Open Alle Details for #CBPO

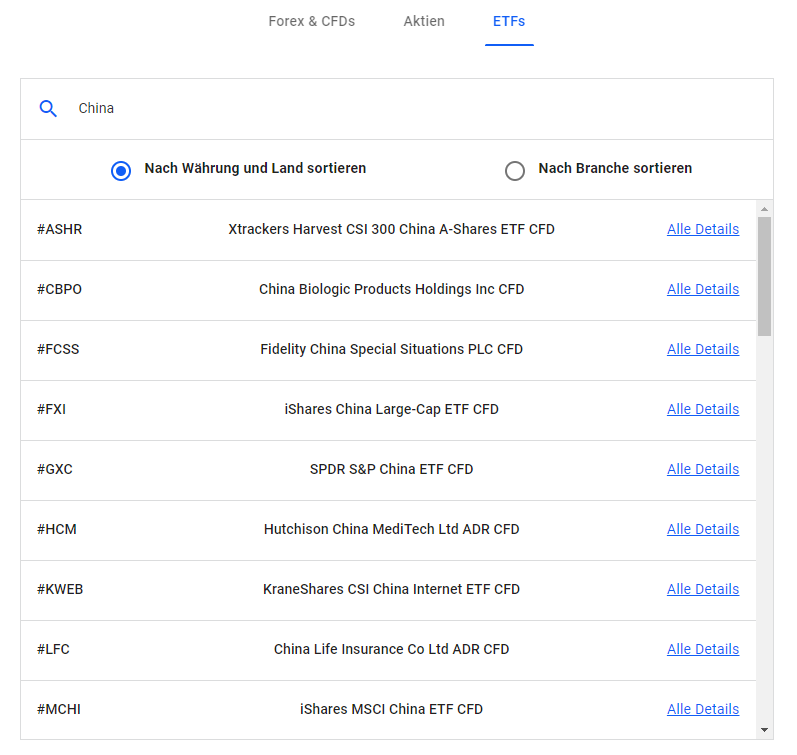tap(703, 289)
